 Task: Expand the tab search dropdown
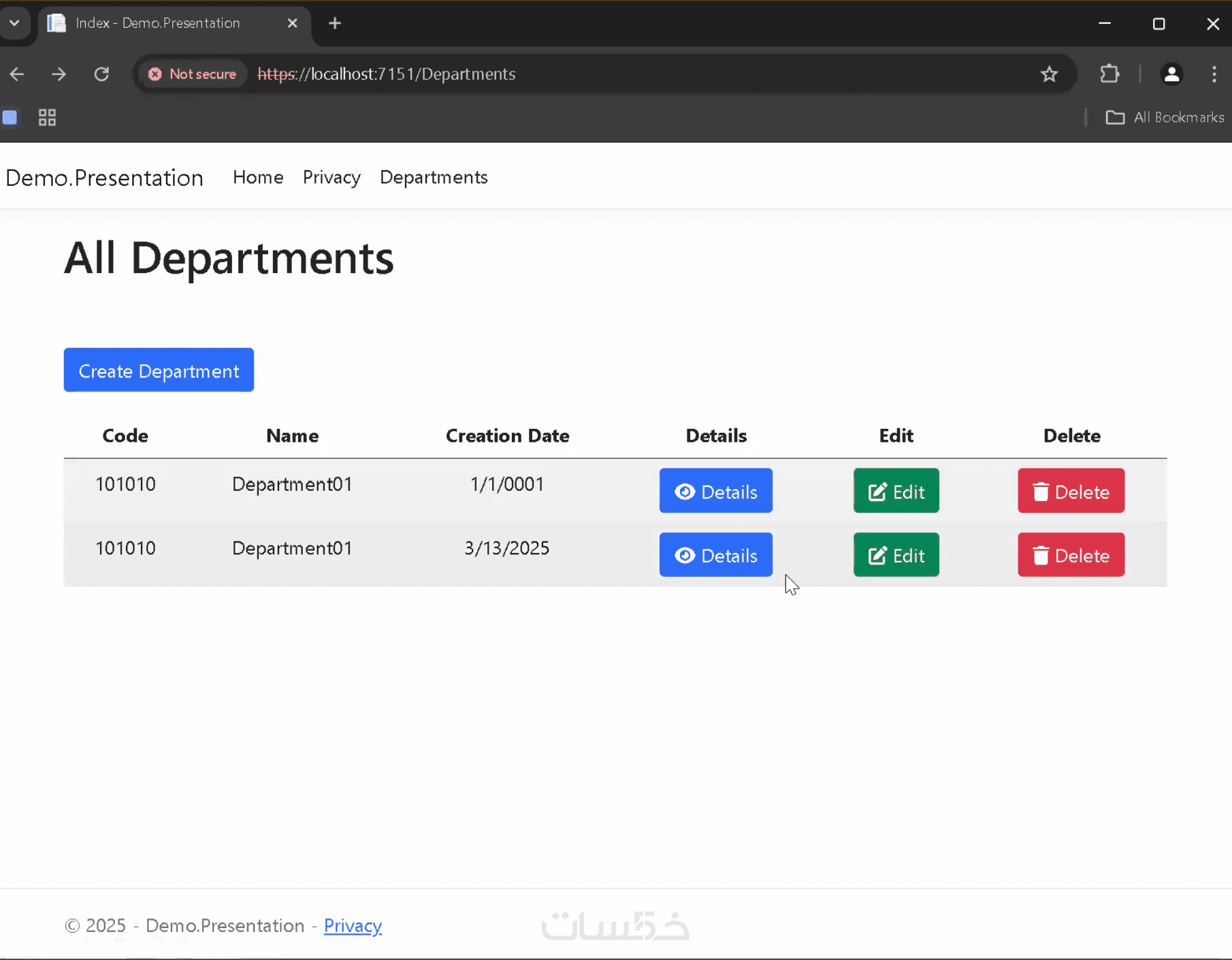click(14, 23)
